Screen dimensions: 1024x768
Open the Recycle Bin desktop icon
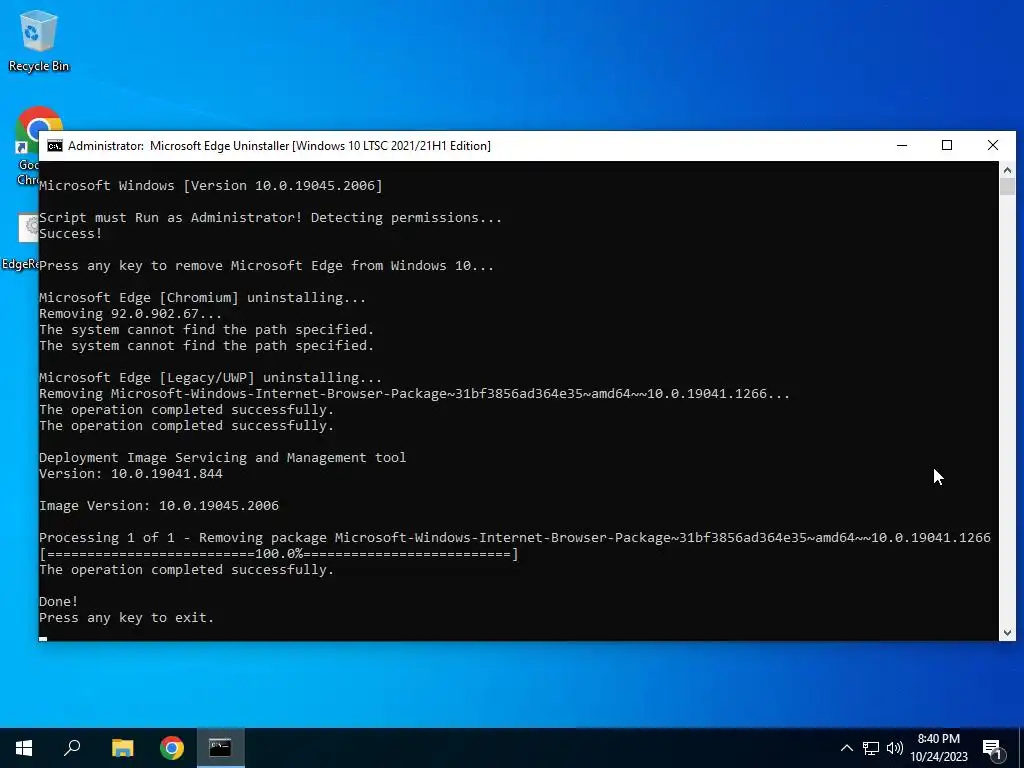(39, 39)
